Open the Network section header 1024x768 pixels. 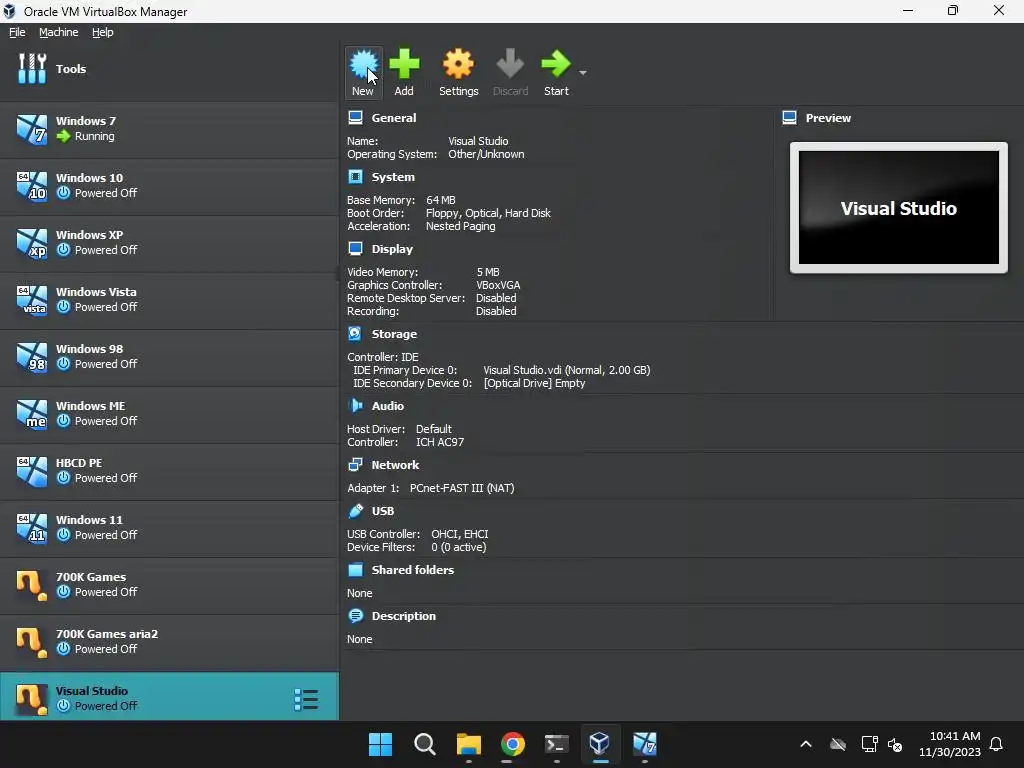395,465
